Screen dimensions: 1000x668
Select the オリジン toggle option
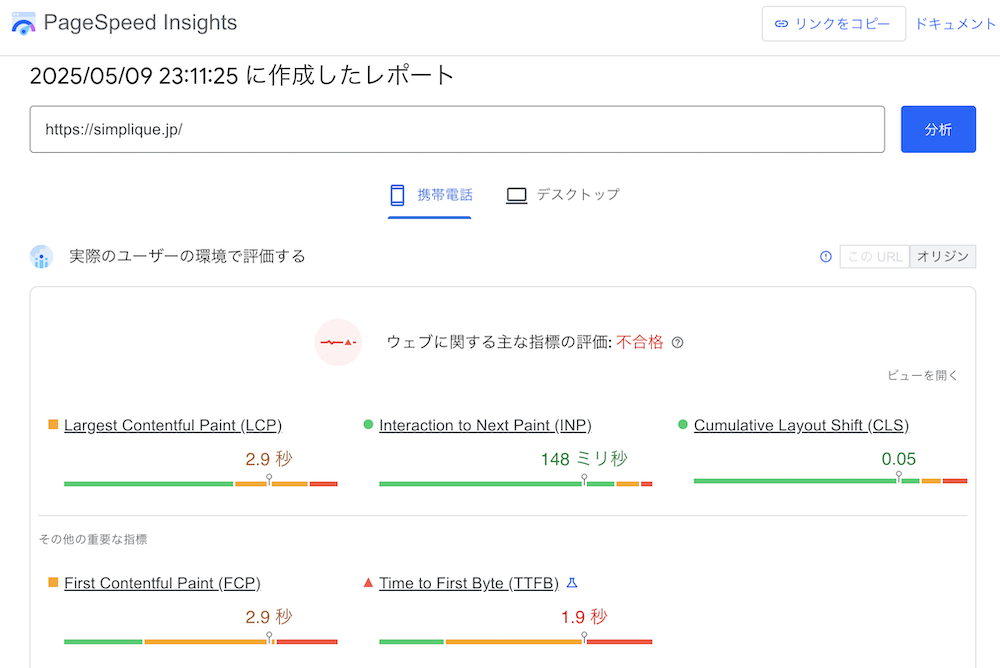943,256
